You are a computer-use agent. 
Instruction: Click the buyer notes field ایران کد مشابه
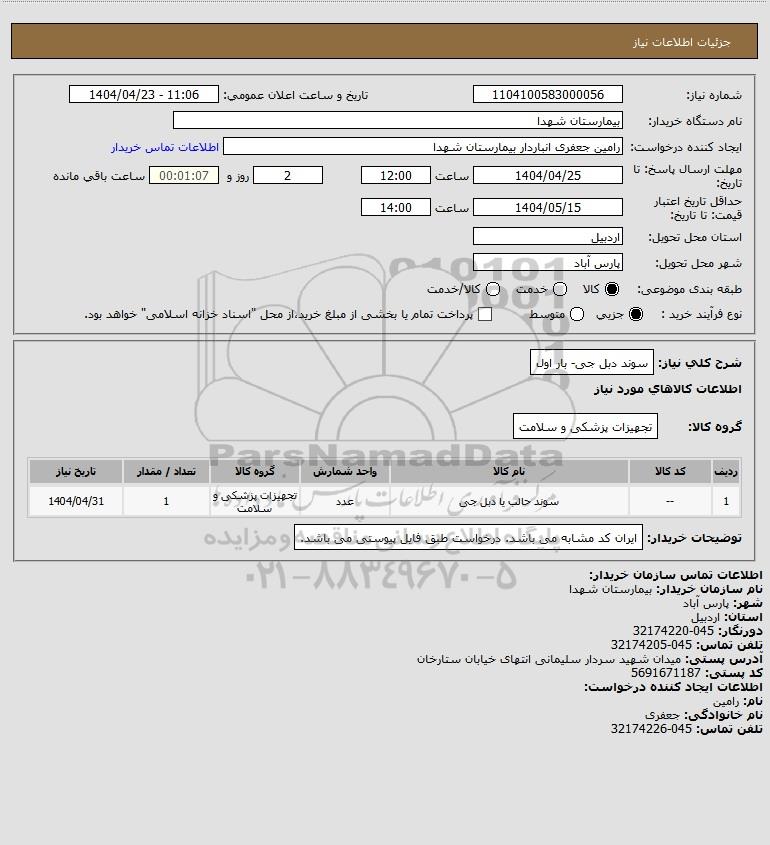point(468,538)
